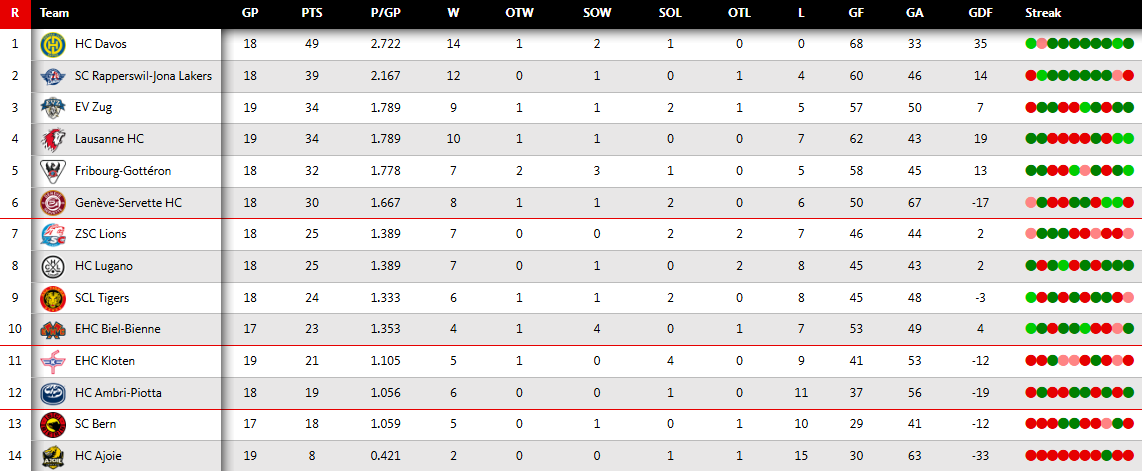Sort table by GDF column header
This screenshot has width=1142, height=471.
(980, 13)
